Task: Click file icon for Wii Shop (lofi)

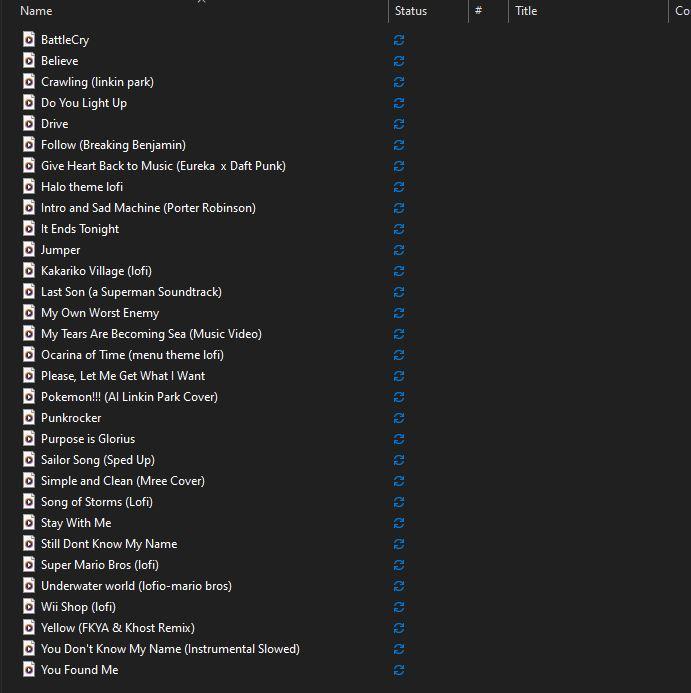Action: point(29,606)
